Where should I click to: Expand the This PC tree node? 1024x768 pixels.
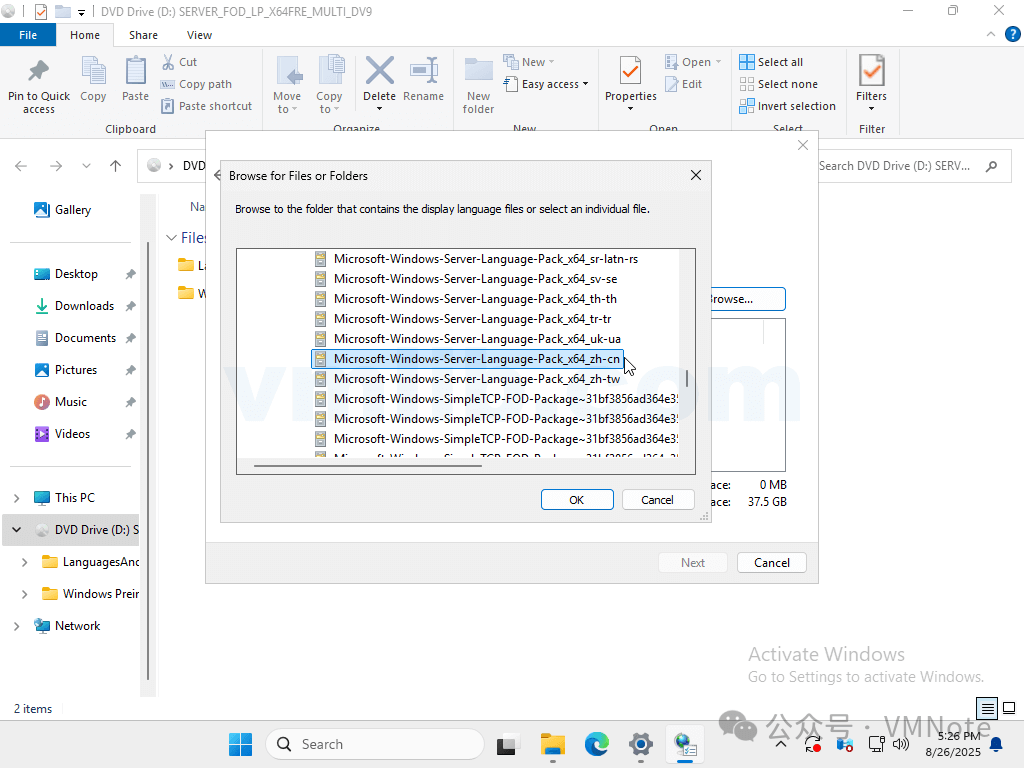pyautogui.click(x=17, y=498)
